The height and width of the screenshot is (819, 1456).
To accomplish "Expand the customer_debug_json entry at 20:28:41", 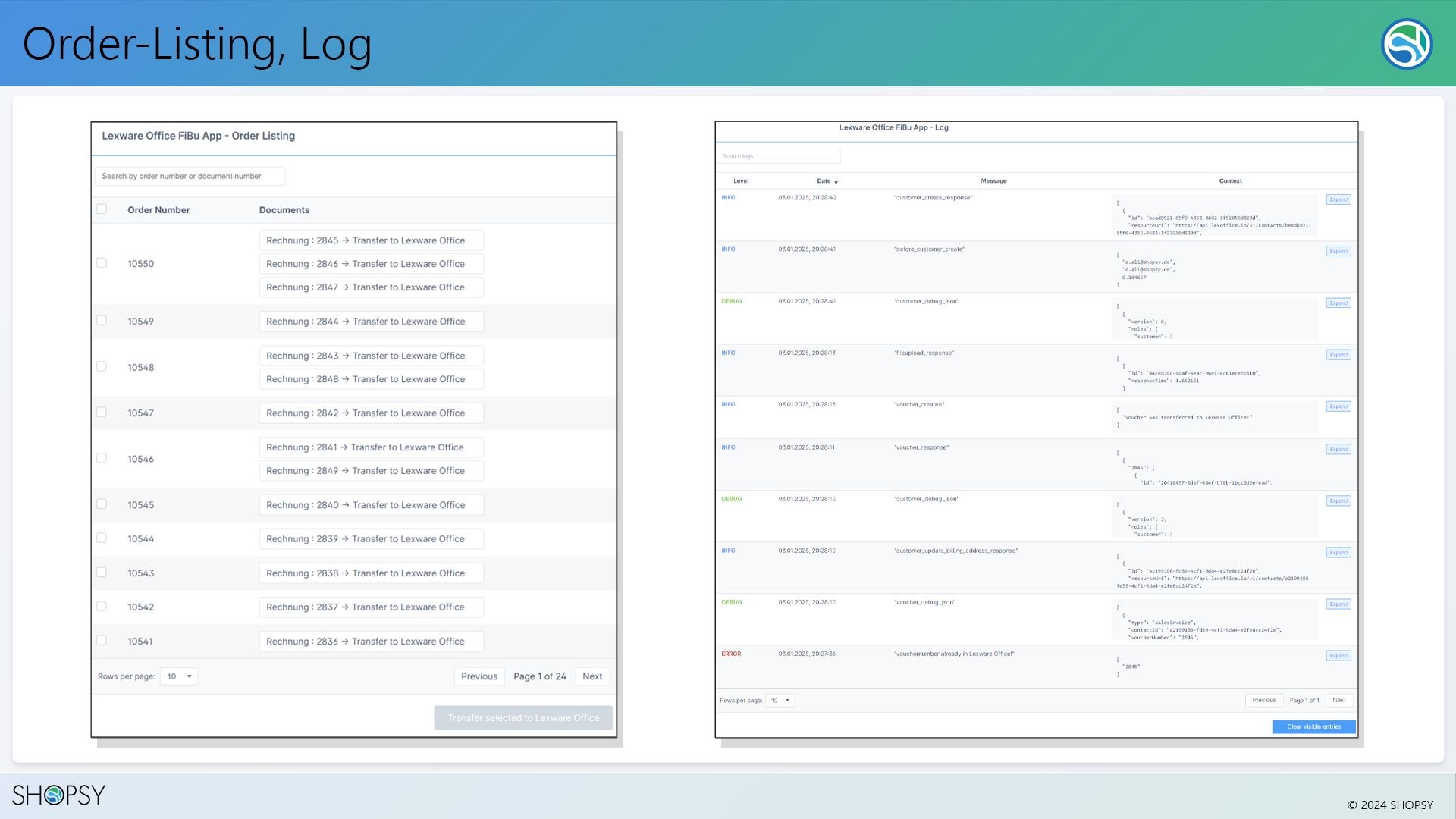I will [x=1338, y=303].
